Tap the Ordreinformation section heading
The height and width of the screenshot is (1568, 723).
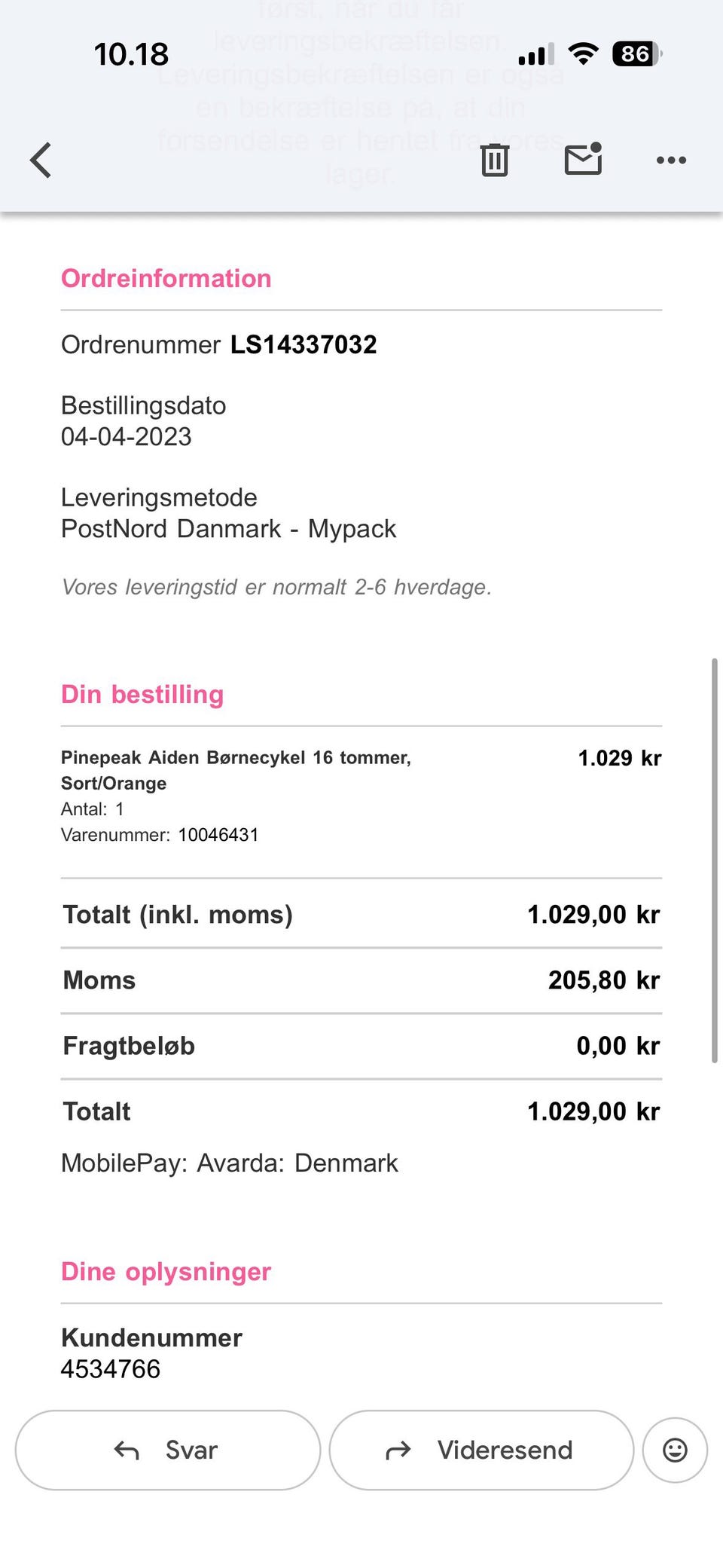tap(166, 278)
